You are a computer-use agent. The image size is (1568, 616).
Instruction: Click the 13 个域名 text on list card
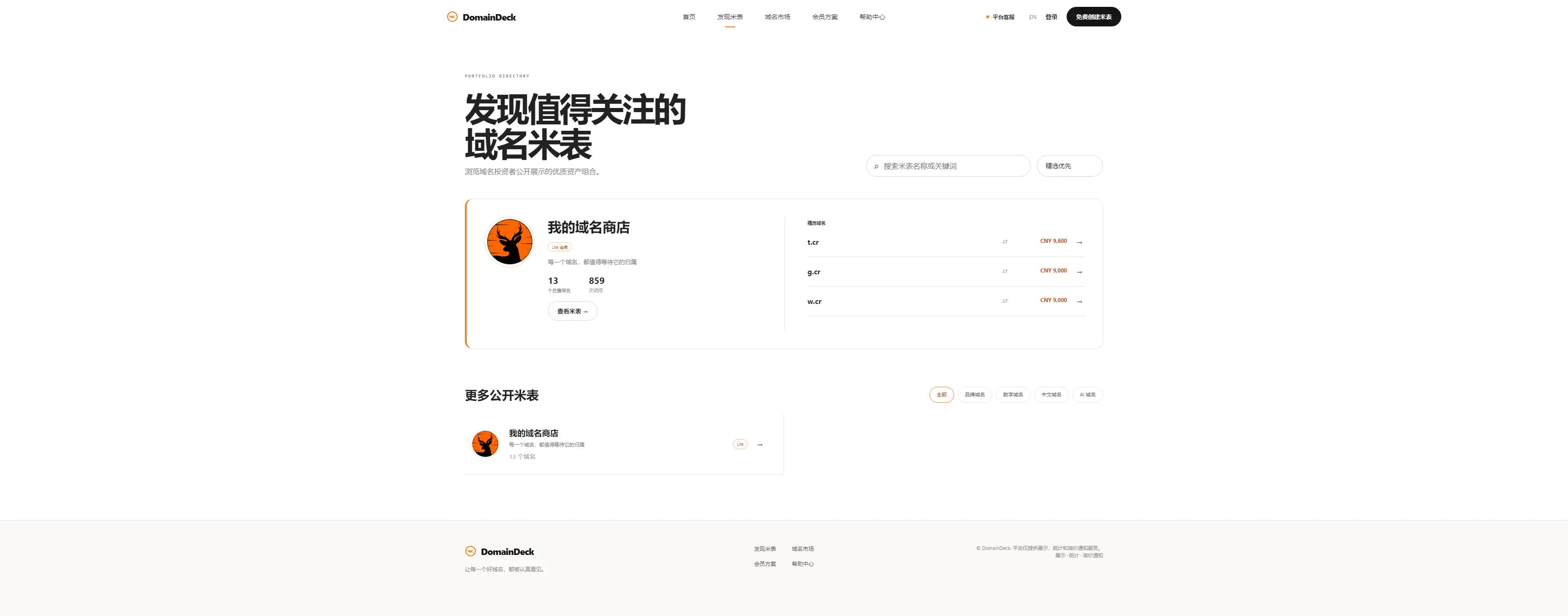tap(522, 457)
